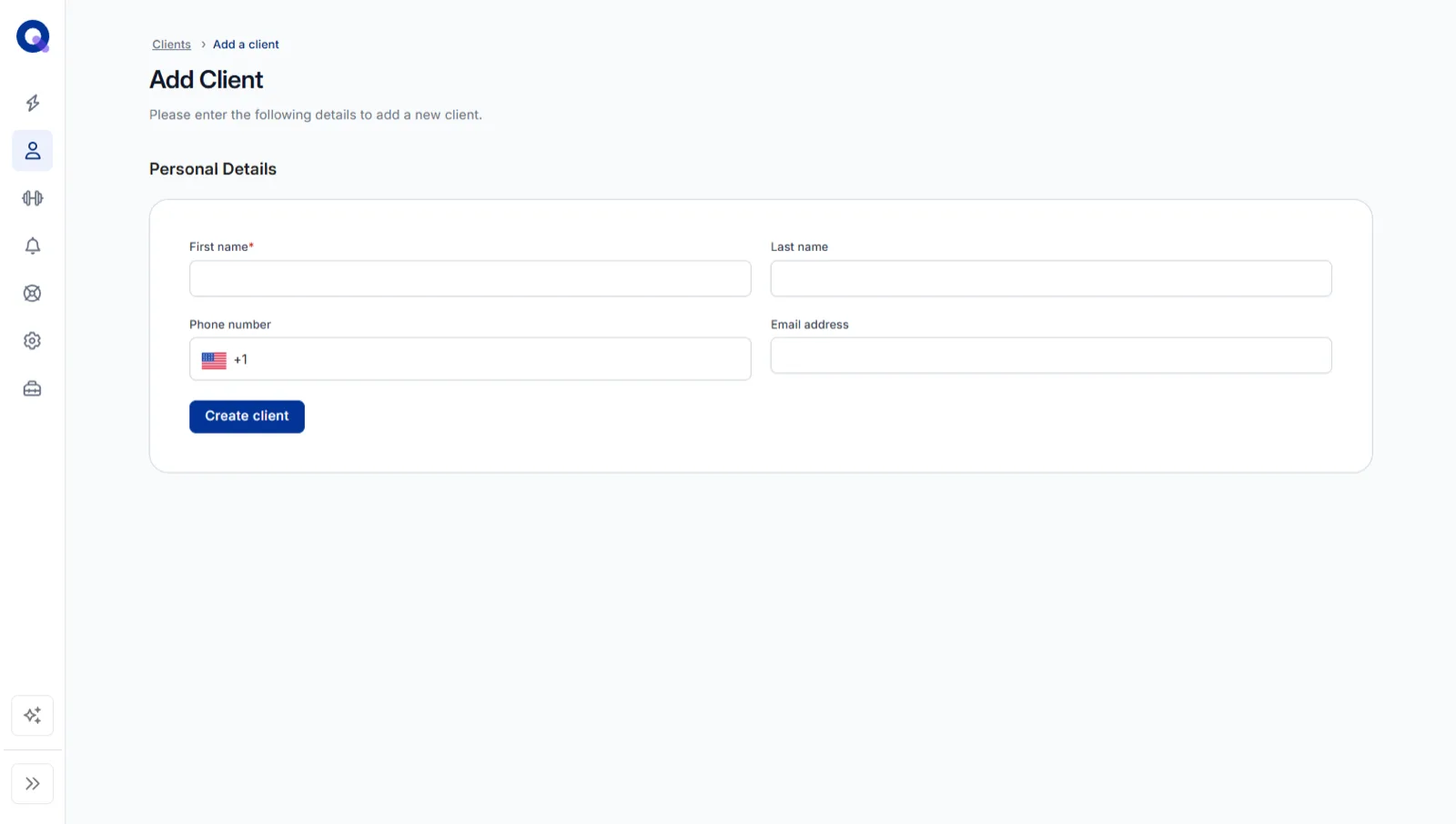Screen dimensions: 1456x824
Task: Select the Clients person icon in sidebar
Action: 33,150
